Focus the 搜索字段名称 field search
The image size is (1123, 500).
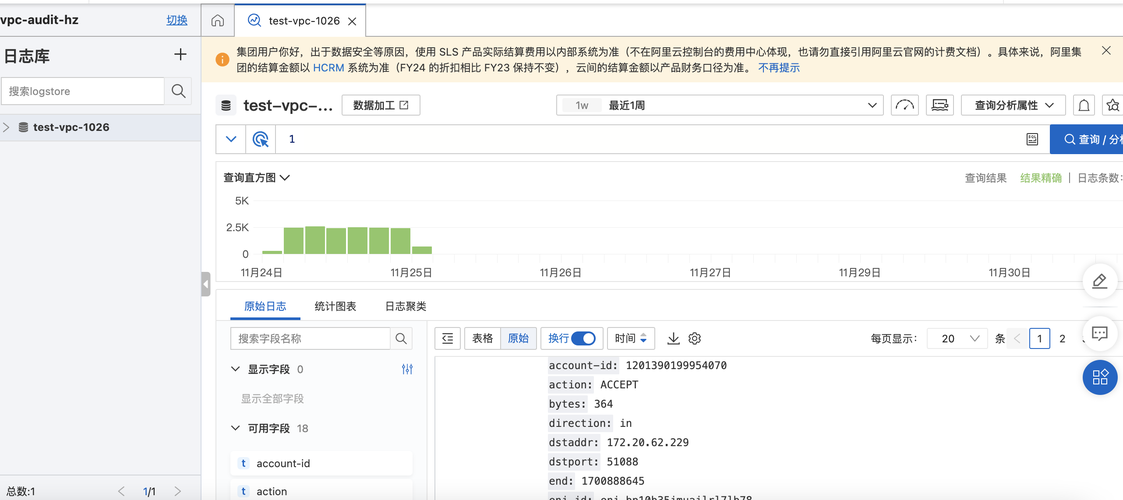tap(310, 338)
